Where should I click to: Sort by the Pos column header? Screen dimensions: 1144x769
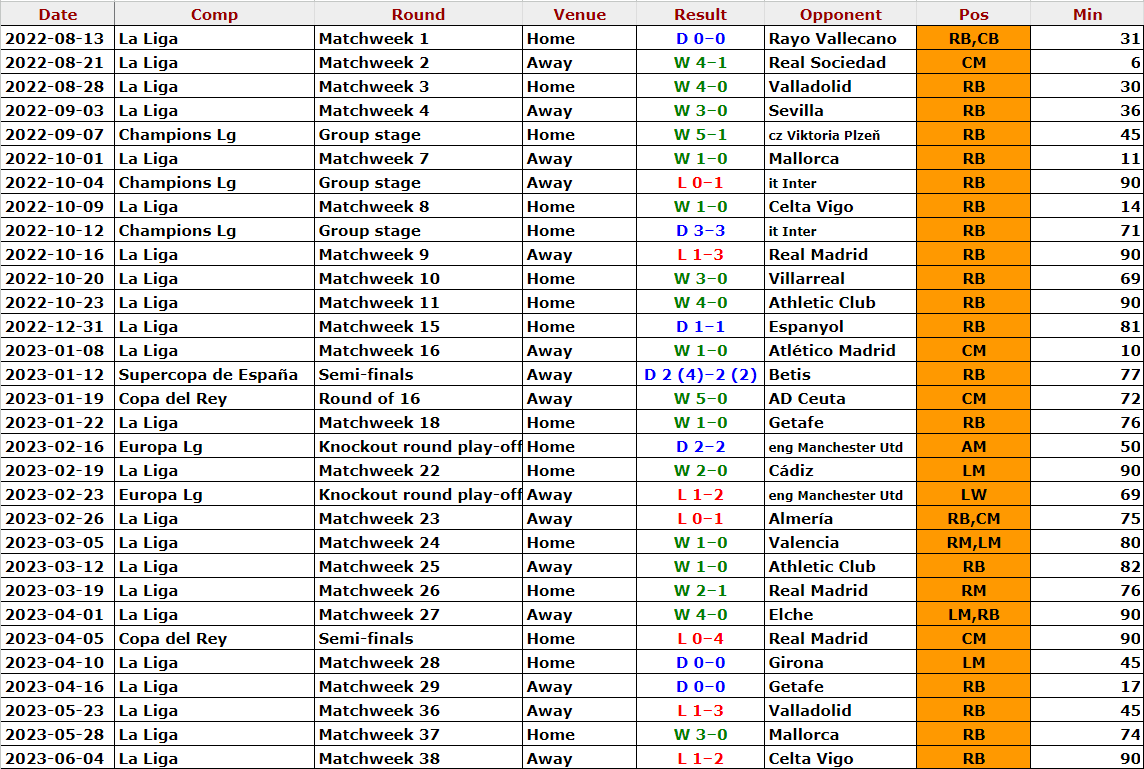click(x=973, y=14)
